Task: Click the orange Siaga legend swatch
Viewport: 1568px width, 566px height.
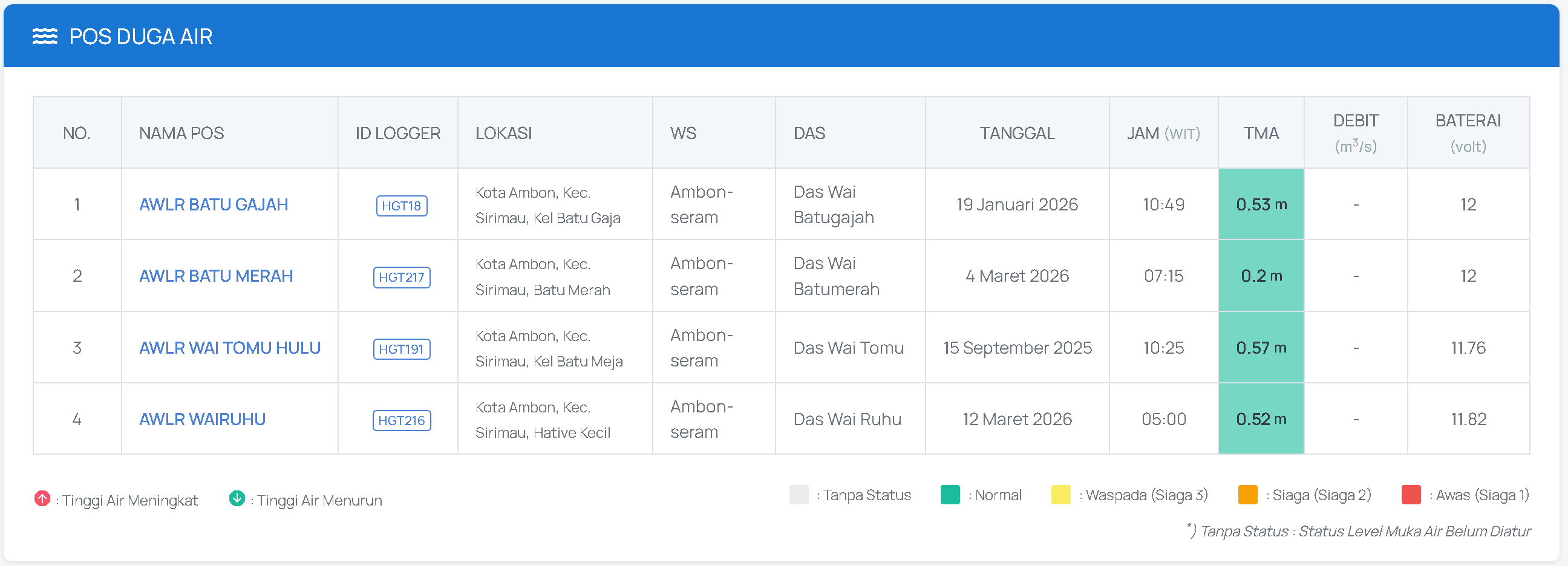Action: click(1248, 495)
